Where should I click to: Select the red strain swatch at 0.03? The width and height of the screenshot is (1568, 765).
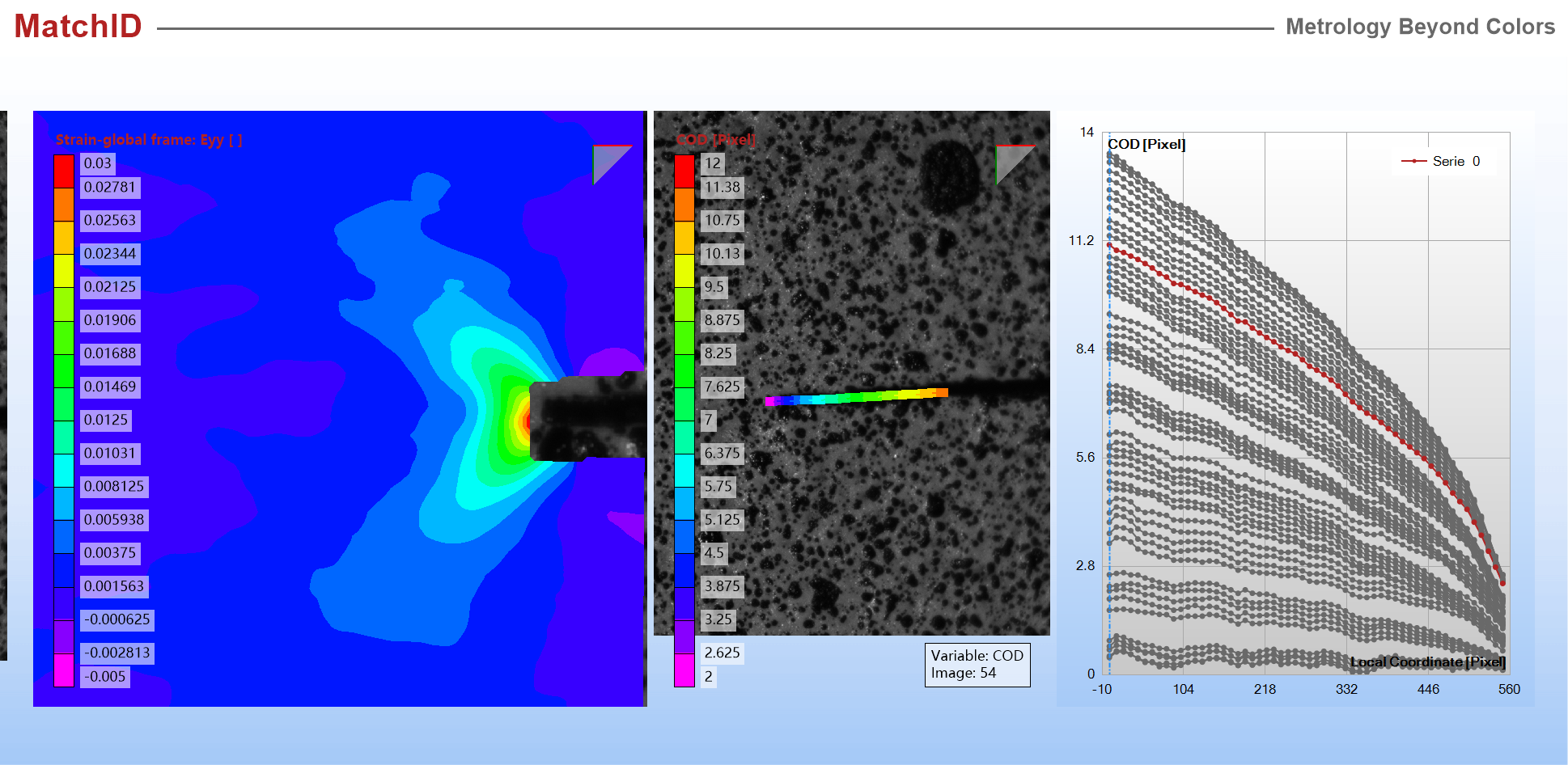(x=64, y=171)
